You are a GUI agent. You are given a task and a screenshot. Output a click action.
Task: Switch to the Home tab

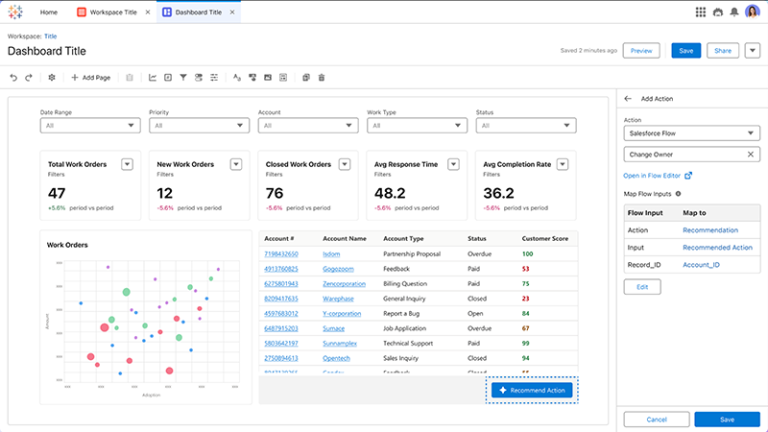coord(48,12)
